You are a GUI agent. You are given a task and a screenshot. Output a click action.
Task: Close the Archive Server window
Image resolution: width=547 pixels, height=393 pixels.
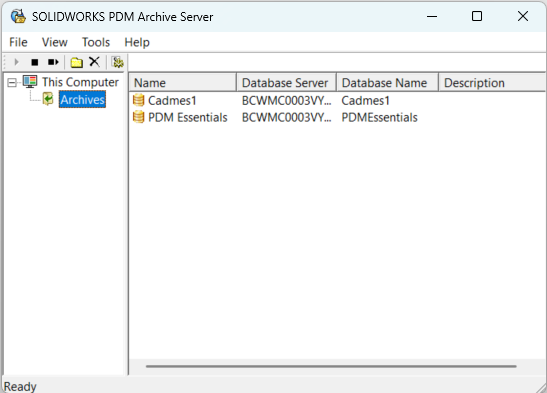[x=523, y=16]
